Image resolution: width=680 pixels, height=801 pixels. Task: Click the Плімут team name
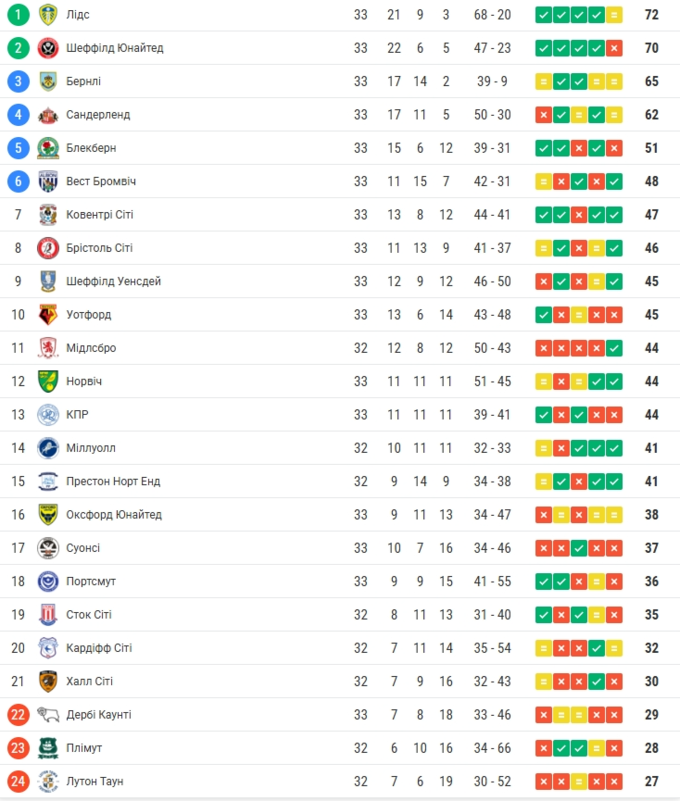tap(84, 748)
